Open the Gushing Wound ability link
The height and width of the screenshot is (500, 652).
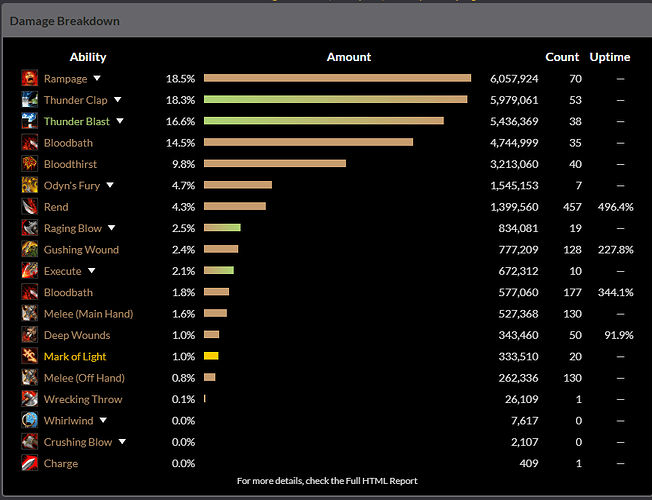pos(81,250)
